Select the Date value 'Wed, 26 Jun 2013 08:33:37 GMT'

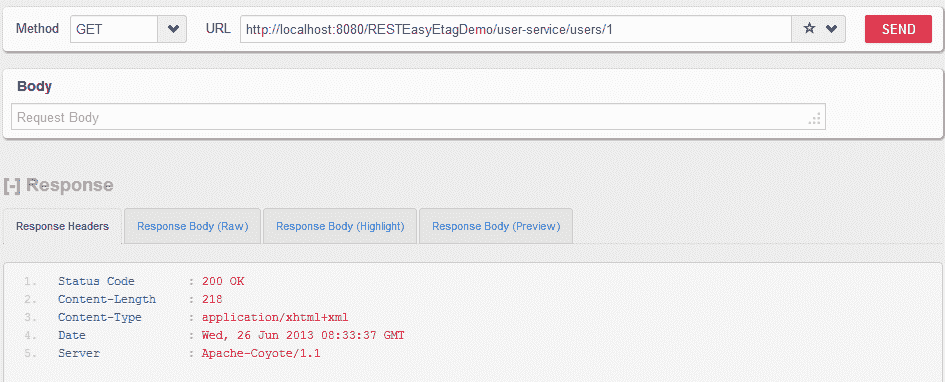coord(303,336)
